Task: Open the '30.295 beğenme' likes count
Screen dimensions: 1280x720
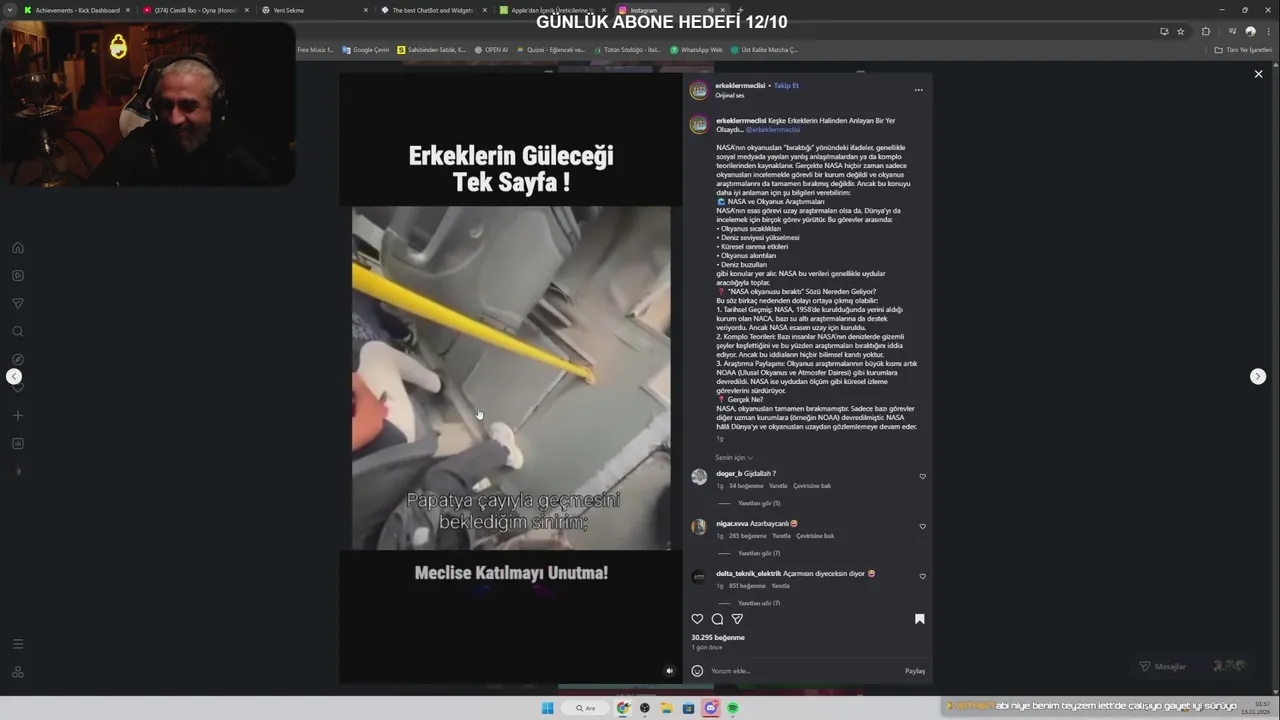Action: [x=718, y=637]
